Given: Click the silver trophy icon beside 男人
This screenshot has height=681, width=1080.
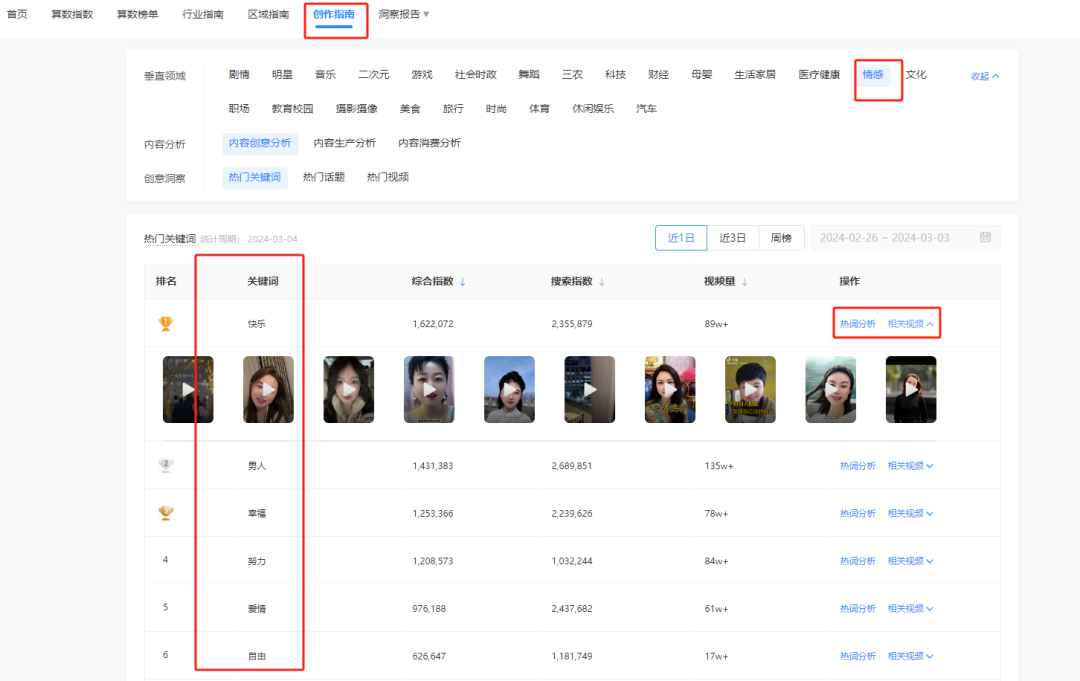Looking at the screenshot, I should [166, 465].
